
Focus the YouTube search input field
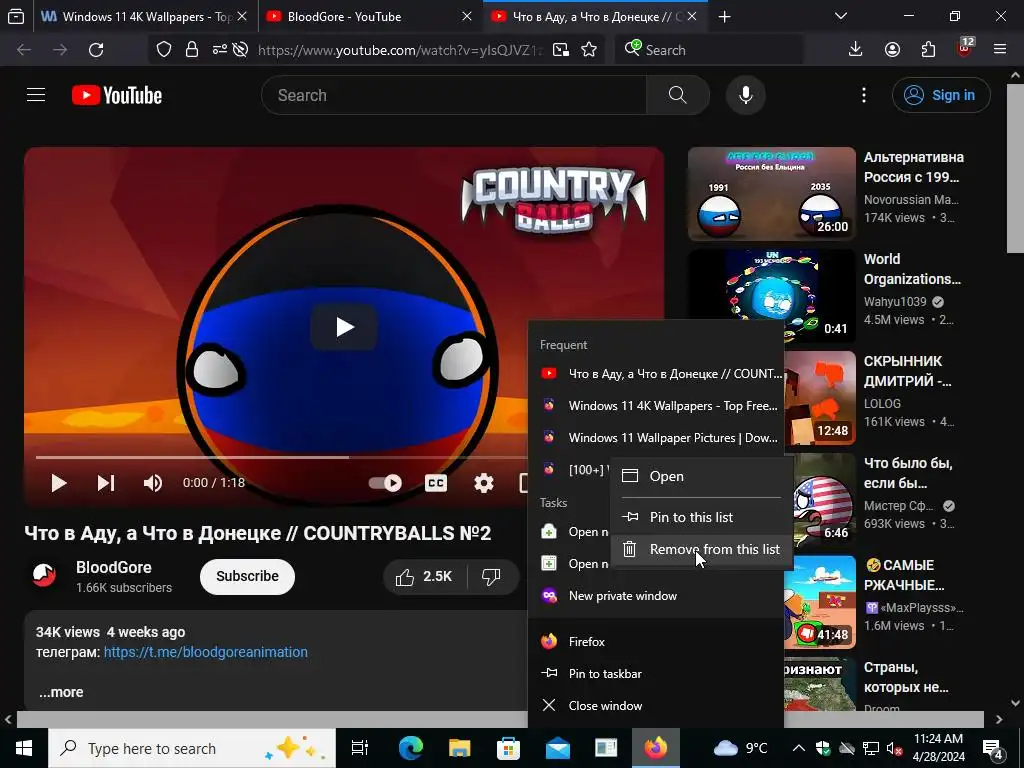click(454, 95)
